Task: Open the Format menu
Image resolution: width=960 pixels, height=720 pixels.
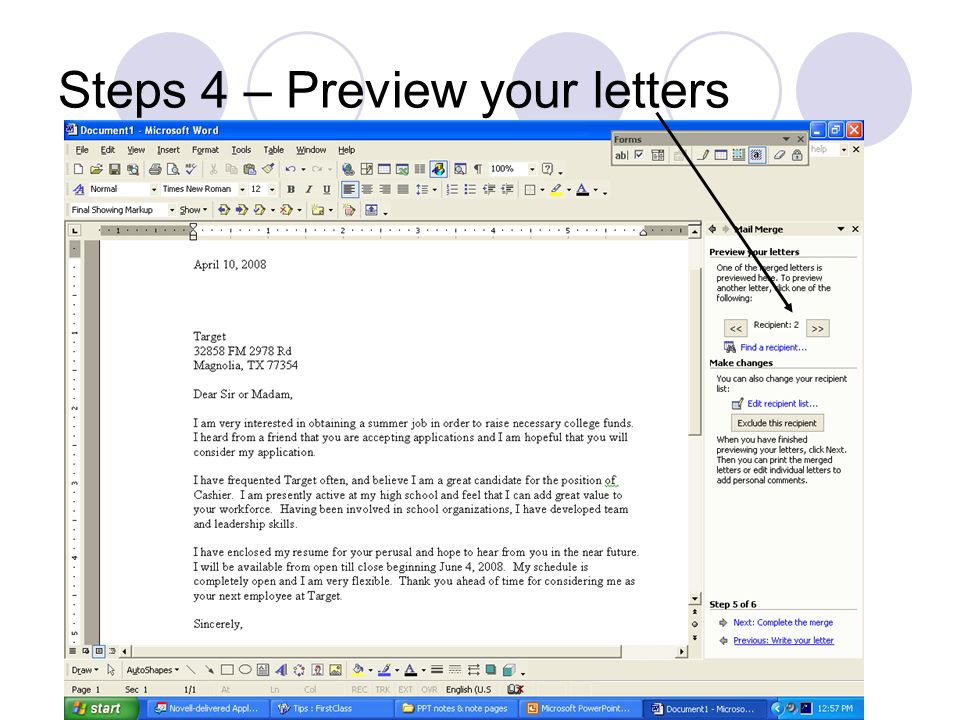Action: [x=205, y=150]
